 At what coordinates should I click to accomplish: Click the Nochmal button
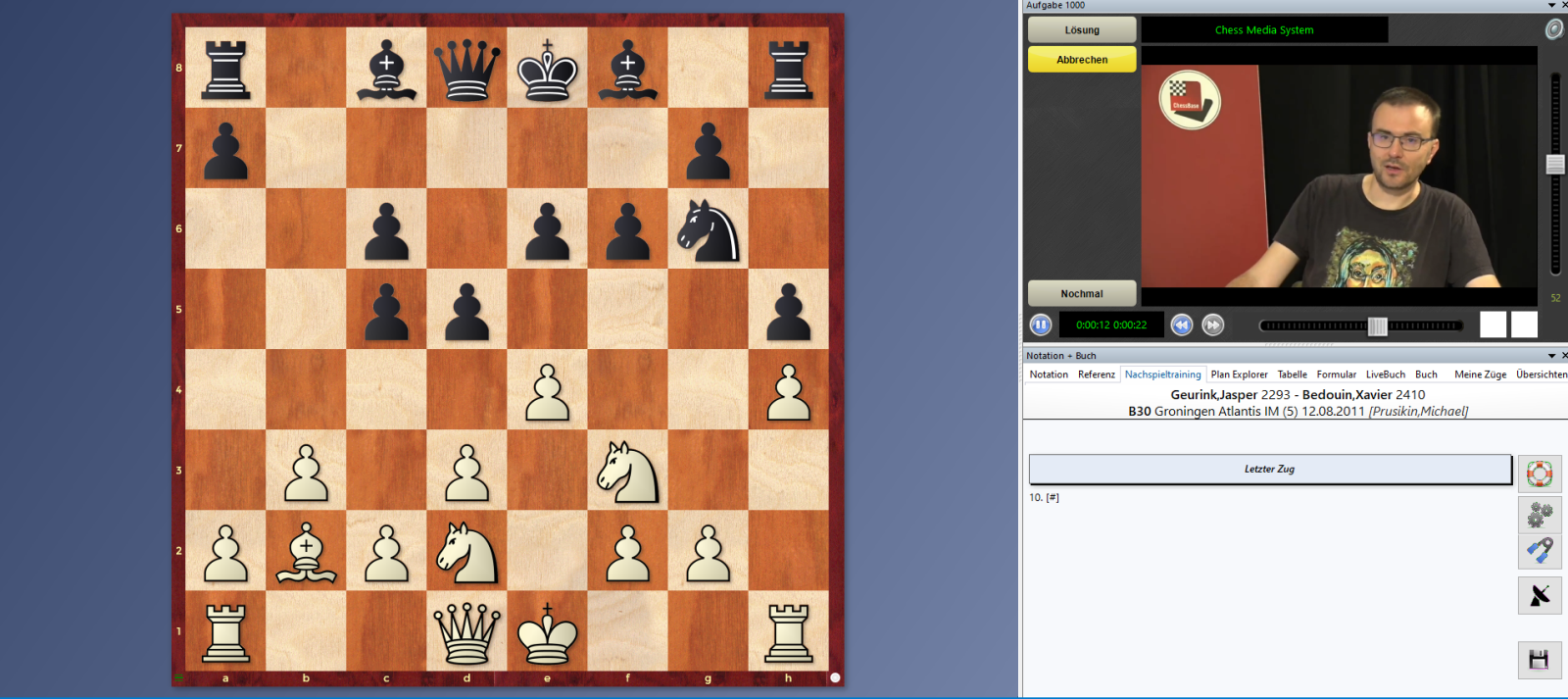pyautogui.click(x=1082, y=294)
